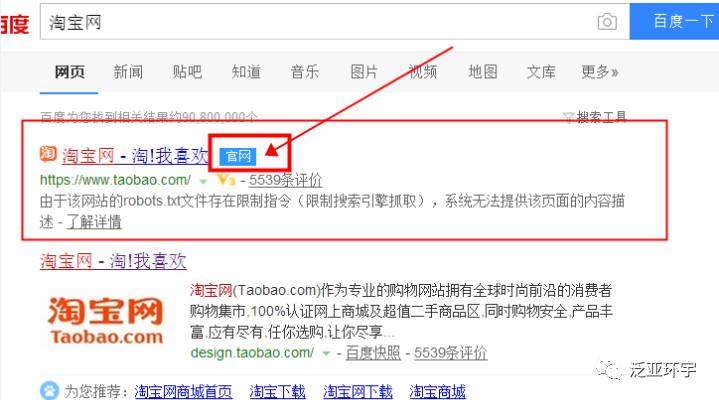The height and width of the screenshot is (400, 719).
Task: Open 淘宝商城 recommendation link
Action: tap(437, 392)
